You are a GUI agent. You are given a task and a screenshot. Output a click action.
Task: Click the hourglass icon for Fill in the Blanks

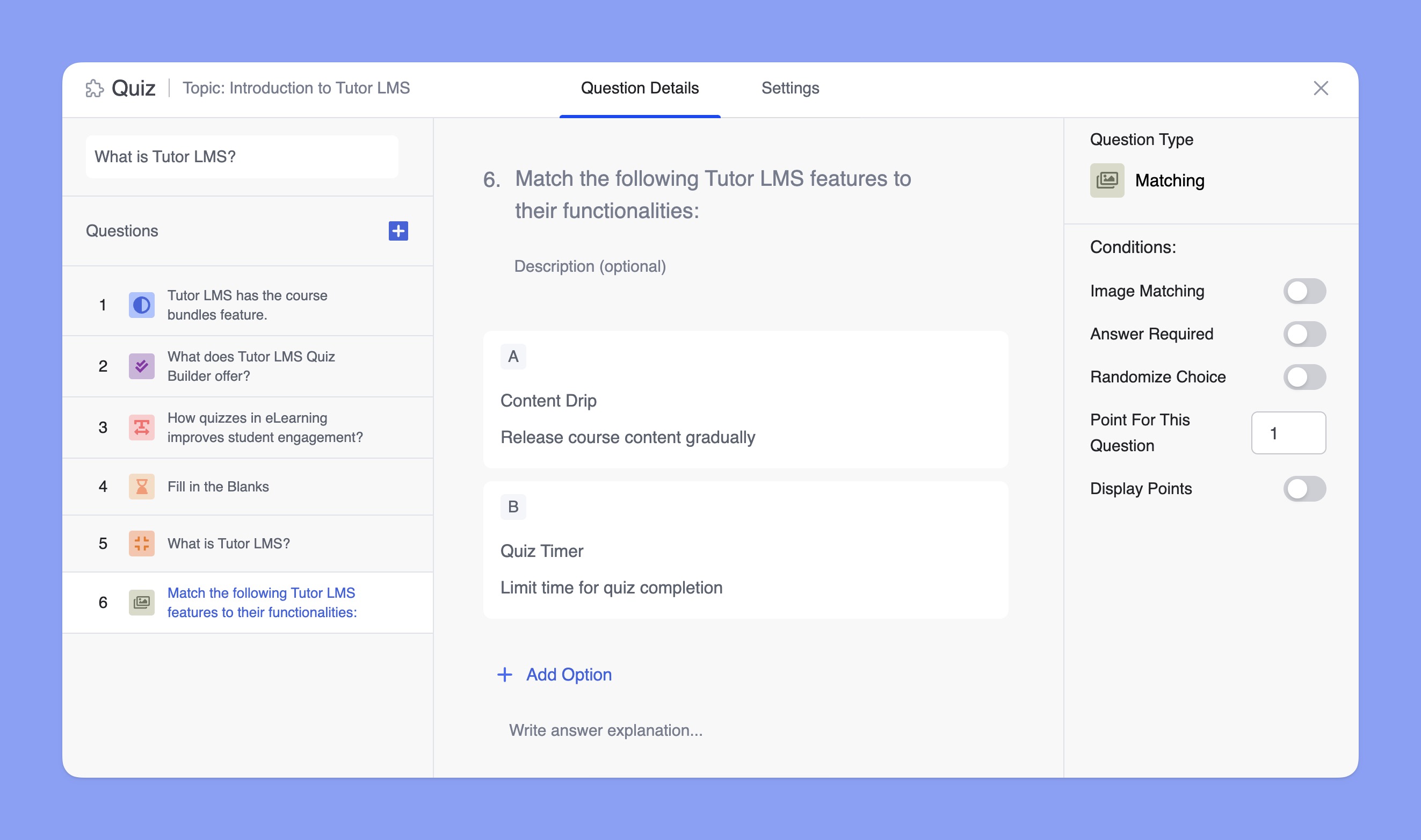pos(141,487)
